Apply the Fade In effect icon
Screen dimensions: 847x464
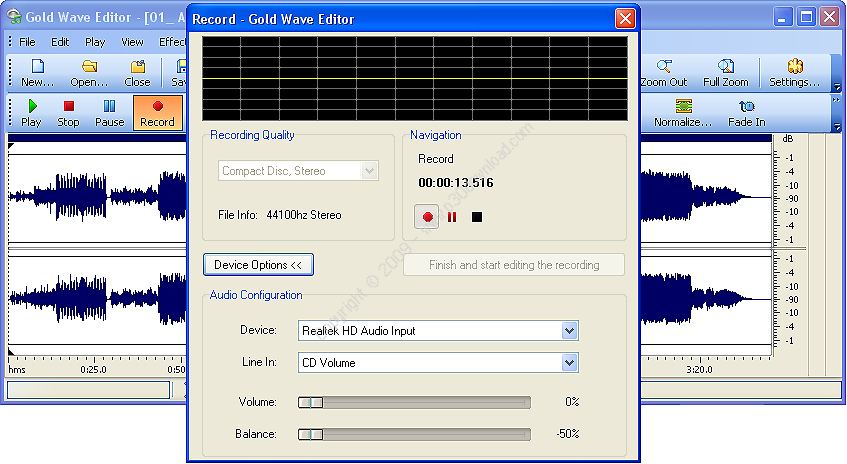[x=747, y=113]
